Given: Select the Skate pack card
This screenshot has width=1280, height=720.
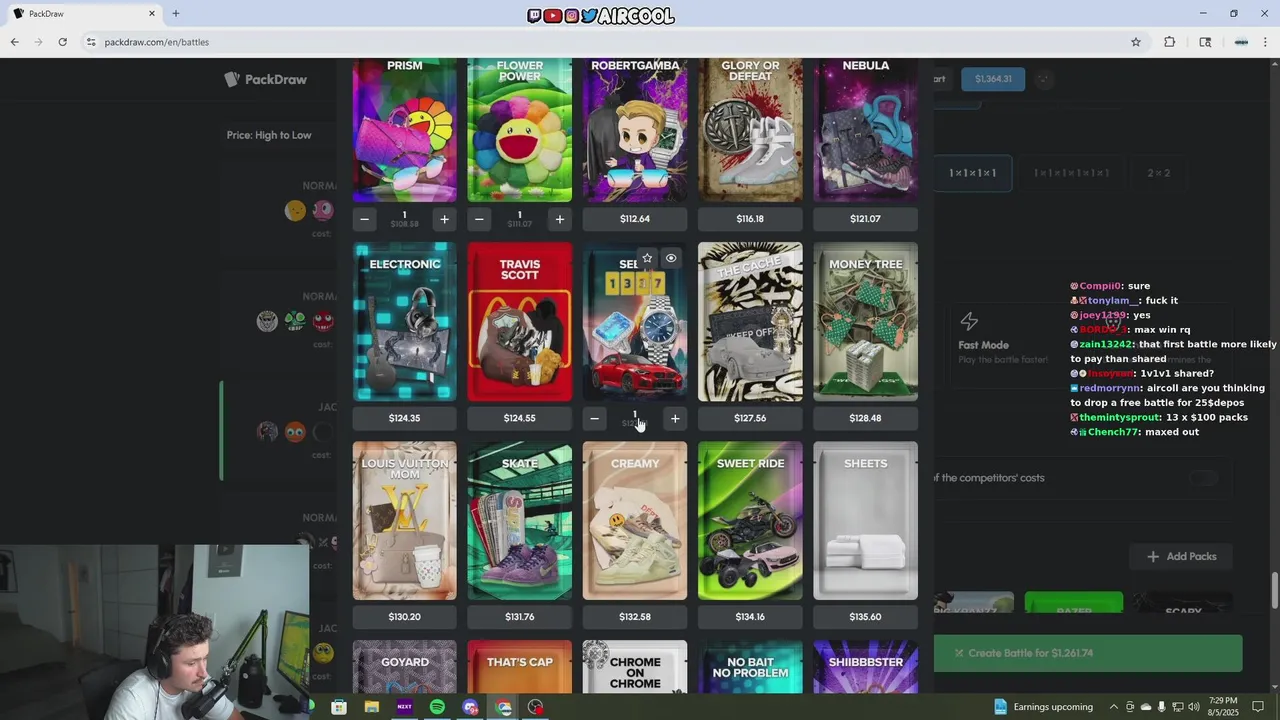Looking at the screenshot, I should (x=520, y=521).
